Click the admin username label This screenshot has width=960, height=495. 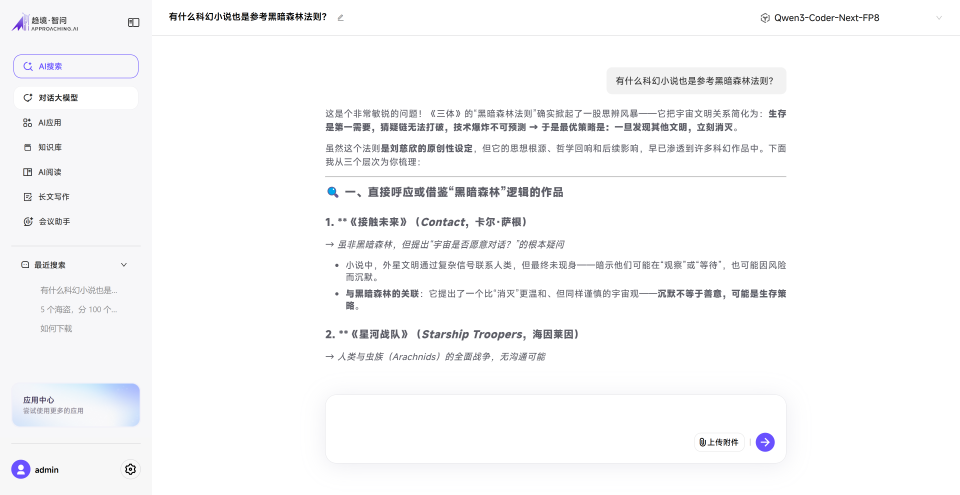(47, 470)
